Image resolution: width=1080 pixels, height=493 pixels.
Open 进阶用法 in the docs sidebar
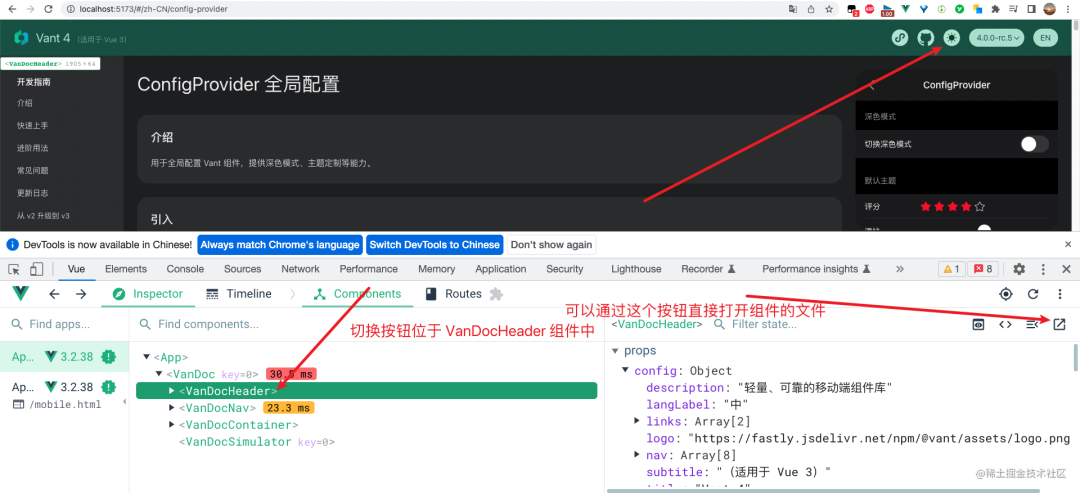click(x=32, y=148)
